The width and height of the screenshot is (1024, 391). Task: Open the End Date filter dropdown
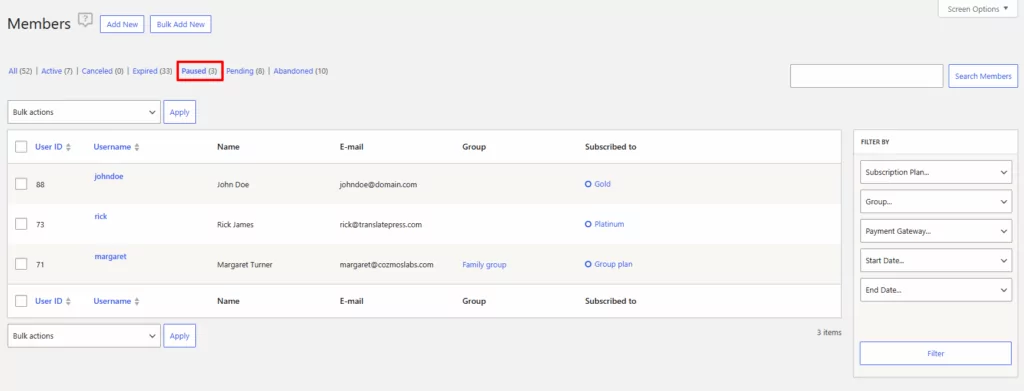tap(936, 290)
